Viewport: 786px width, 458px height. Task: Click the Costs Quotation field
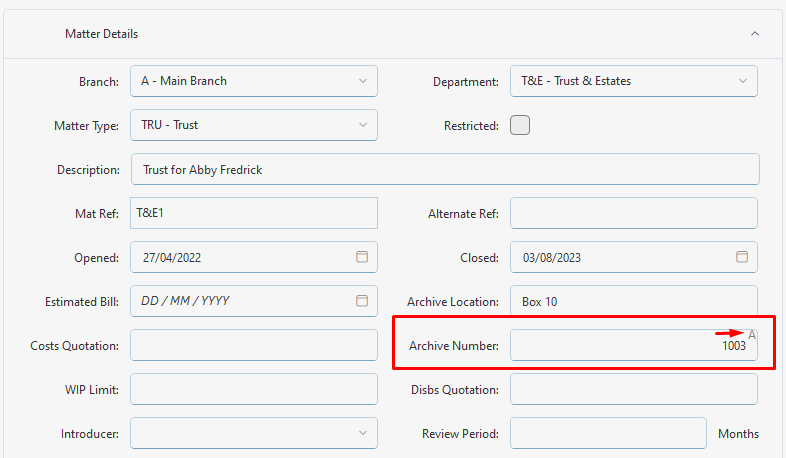[254, 345]
